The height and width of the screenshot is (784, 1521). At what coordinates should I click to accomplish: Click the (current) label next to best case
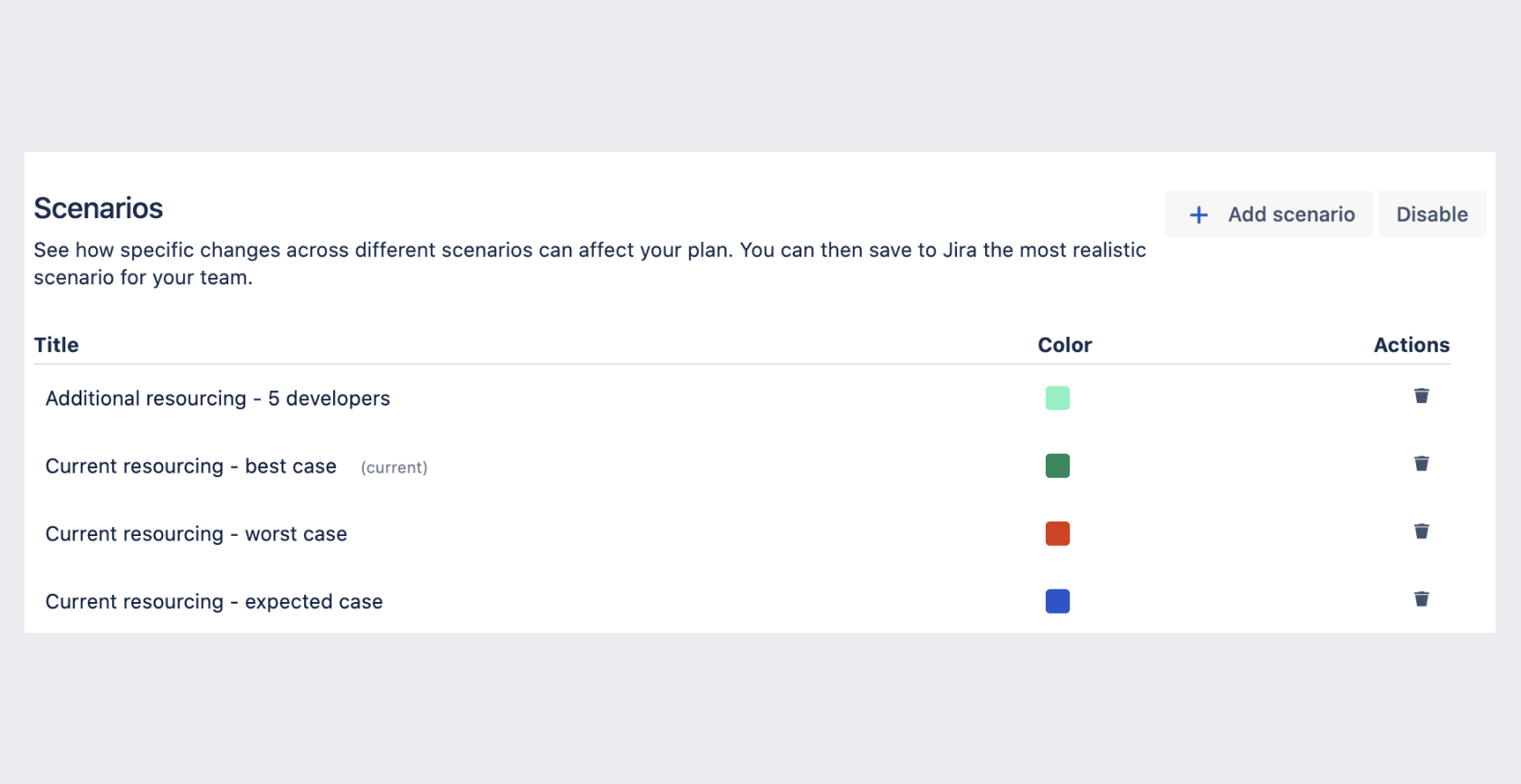pos(394,468)
